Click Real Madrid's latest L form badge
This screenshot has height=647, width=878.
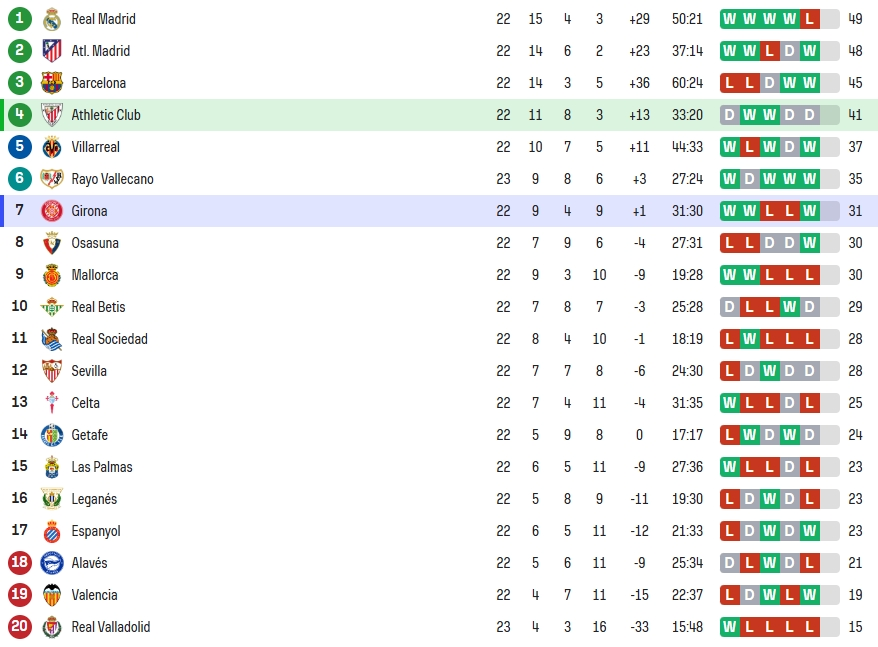click(809, 19)
